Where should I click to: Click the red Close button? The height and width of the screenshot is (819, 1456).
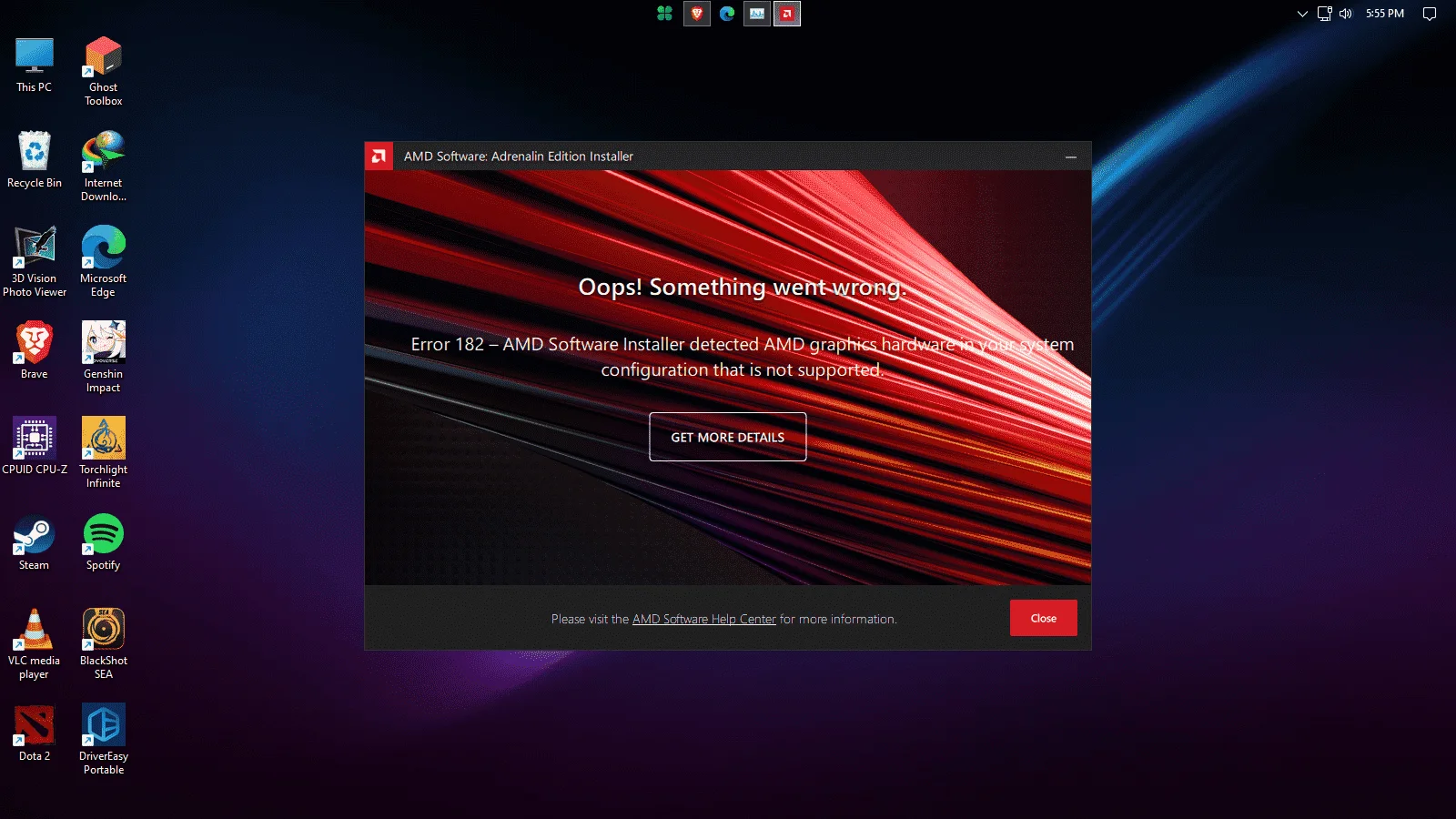(1044, 618)
